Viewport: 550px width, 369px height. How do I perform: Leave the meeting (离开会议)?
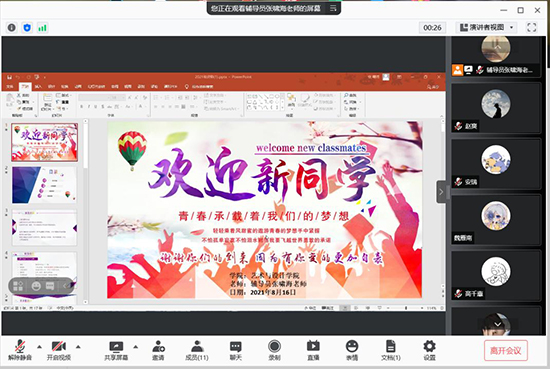point(505,350)
